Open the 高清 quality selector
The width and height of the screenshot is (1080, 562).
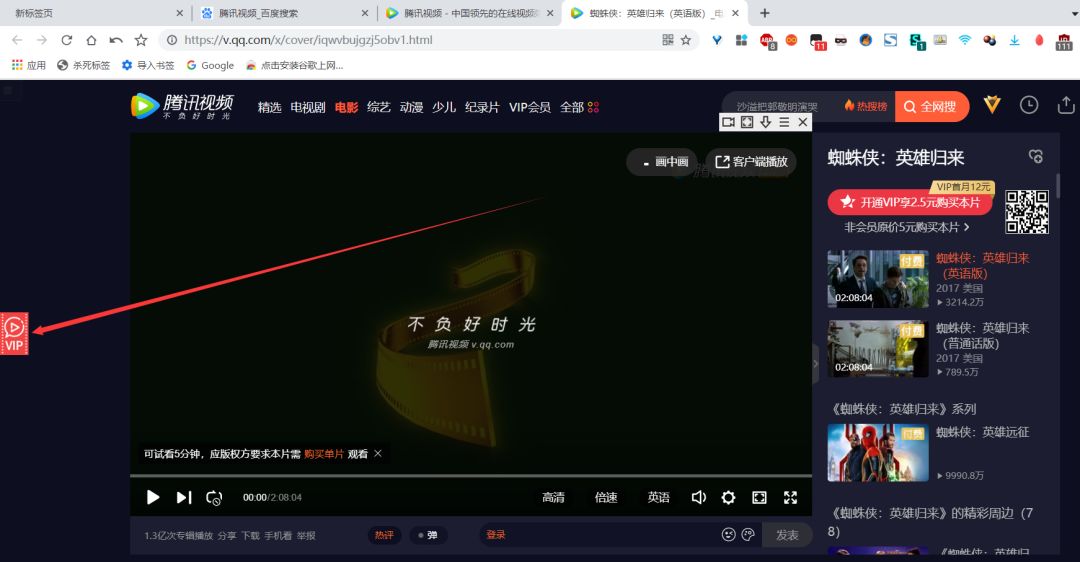[x=553, y=497]
